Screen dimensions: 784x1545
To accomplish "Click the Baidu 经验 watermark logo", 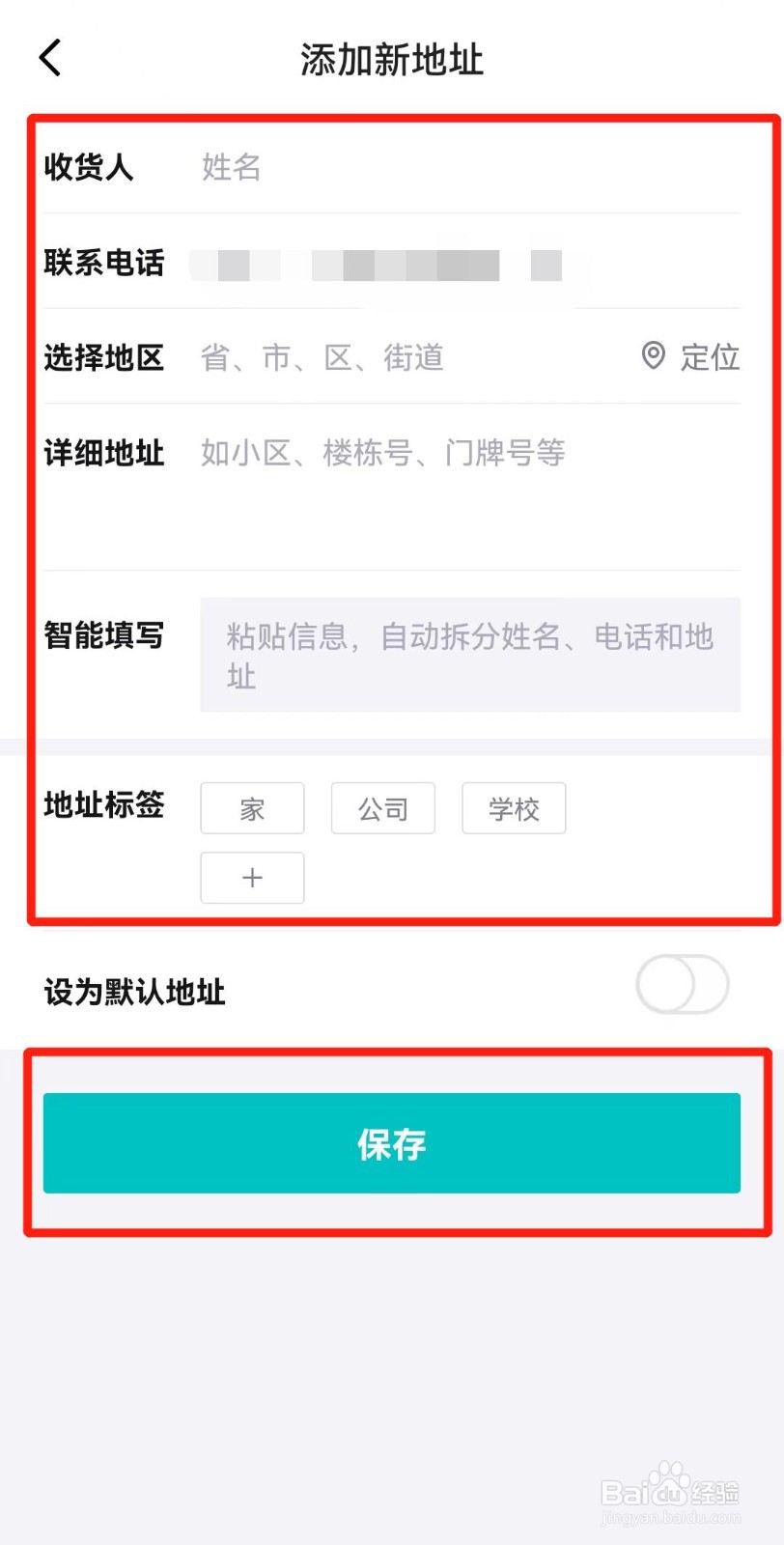I will click(x=670, y=1493).
